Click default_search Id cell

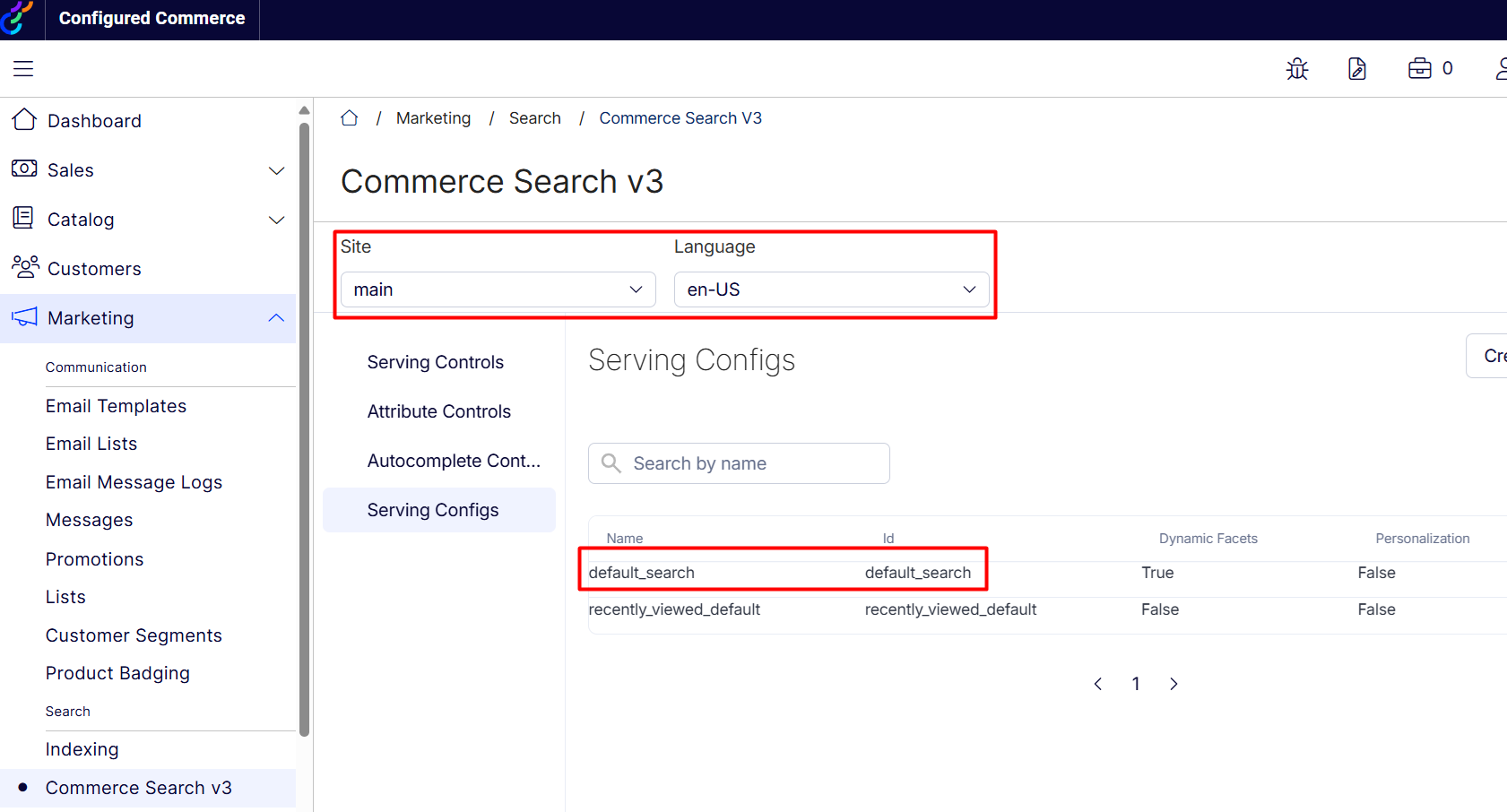click(x=918, y=573)
